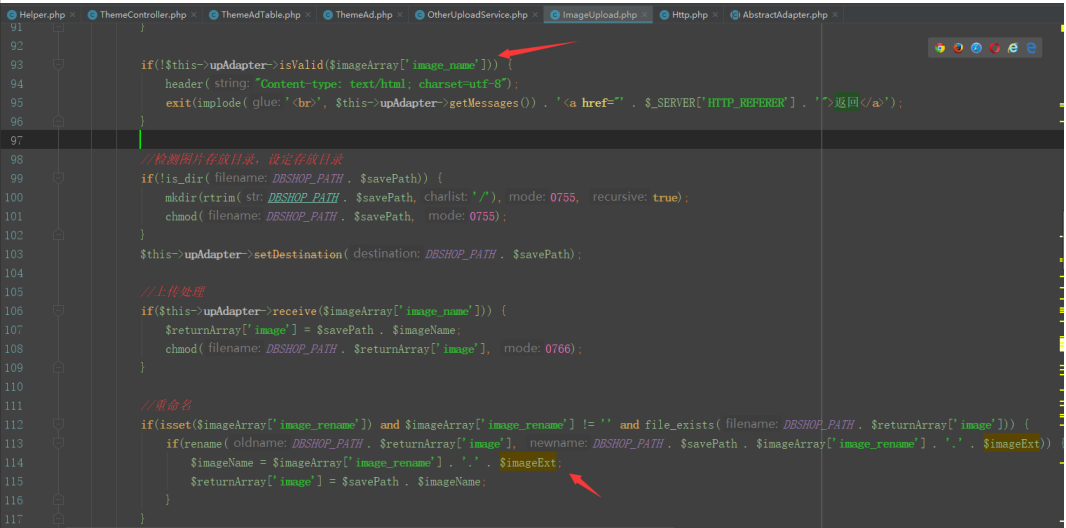1066x528 pixels.
Task: Click the mkdir function on line 100
Action: [x=179, y=197]
